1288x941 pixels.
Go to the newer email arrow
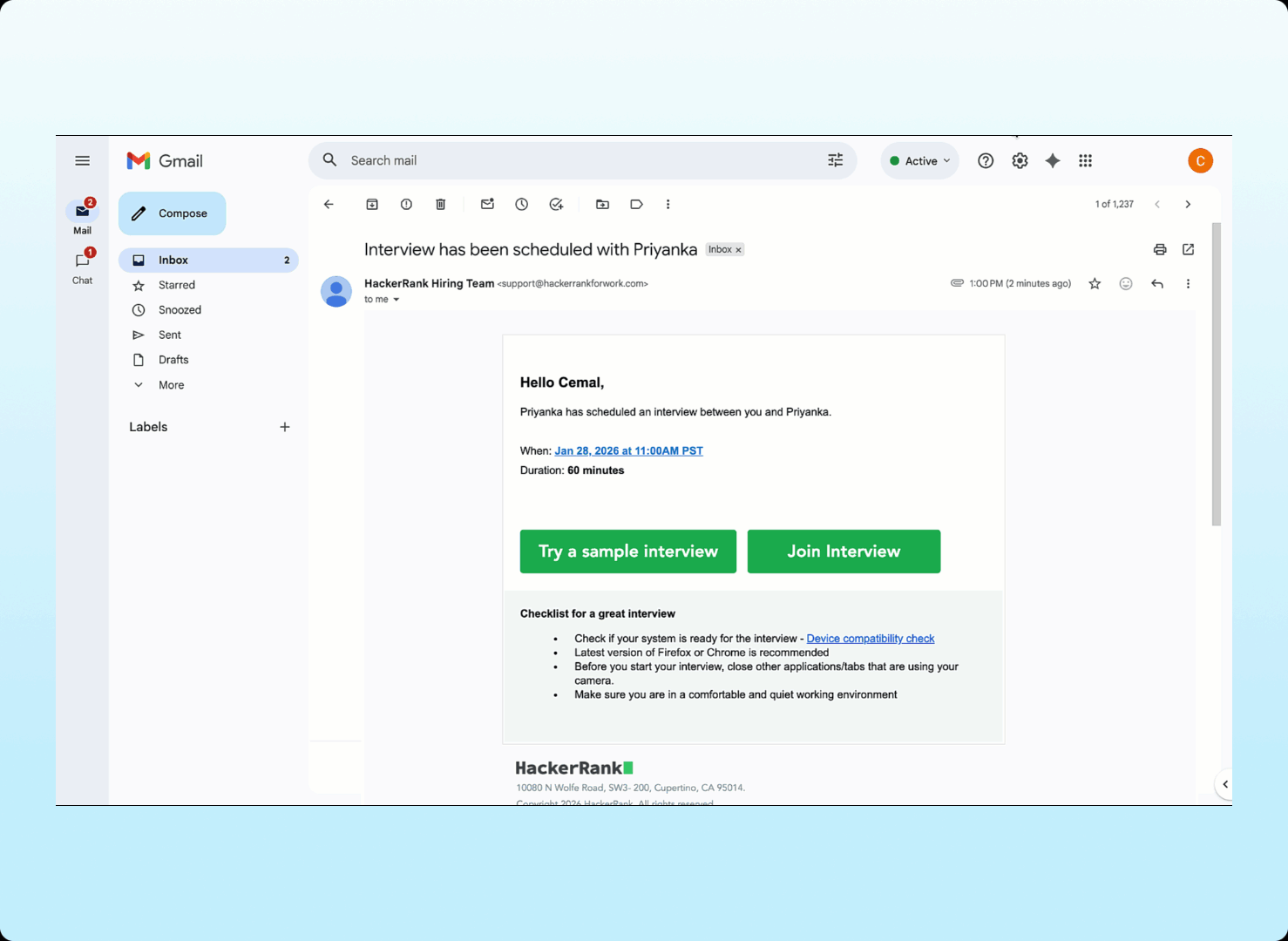click(x=1157, y=204)
